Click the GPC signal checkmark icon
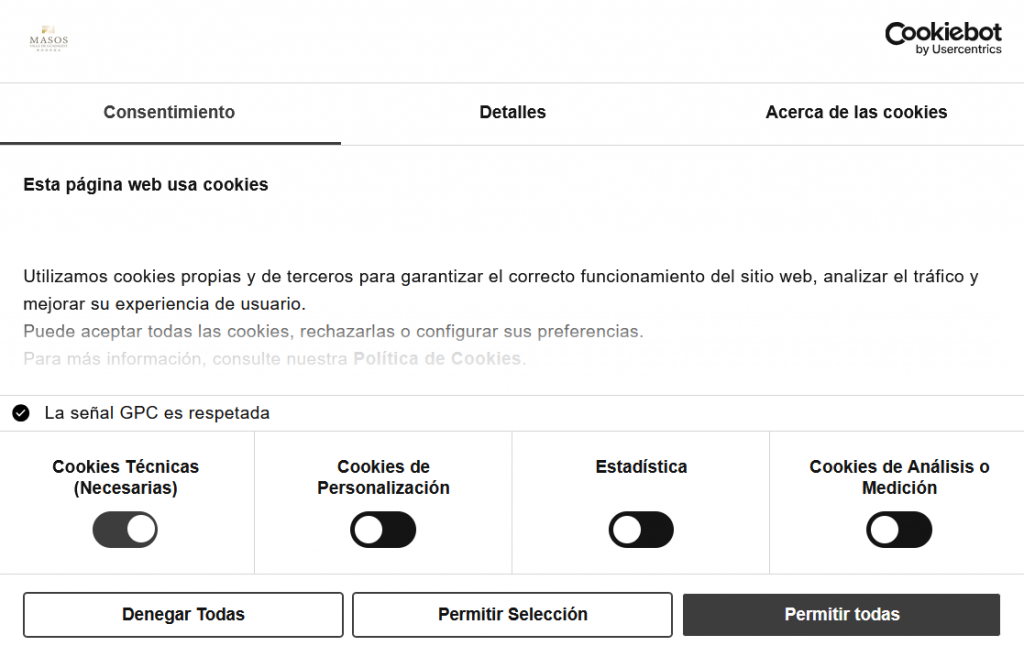Screen dimensions: 1024x657 pyautogui.click(x=21, y=413)
